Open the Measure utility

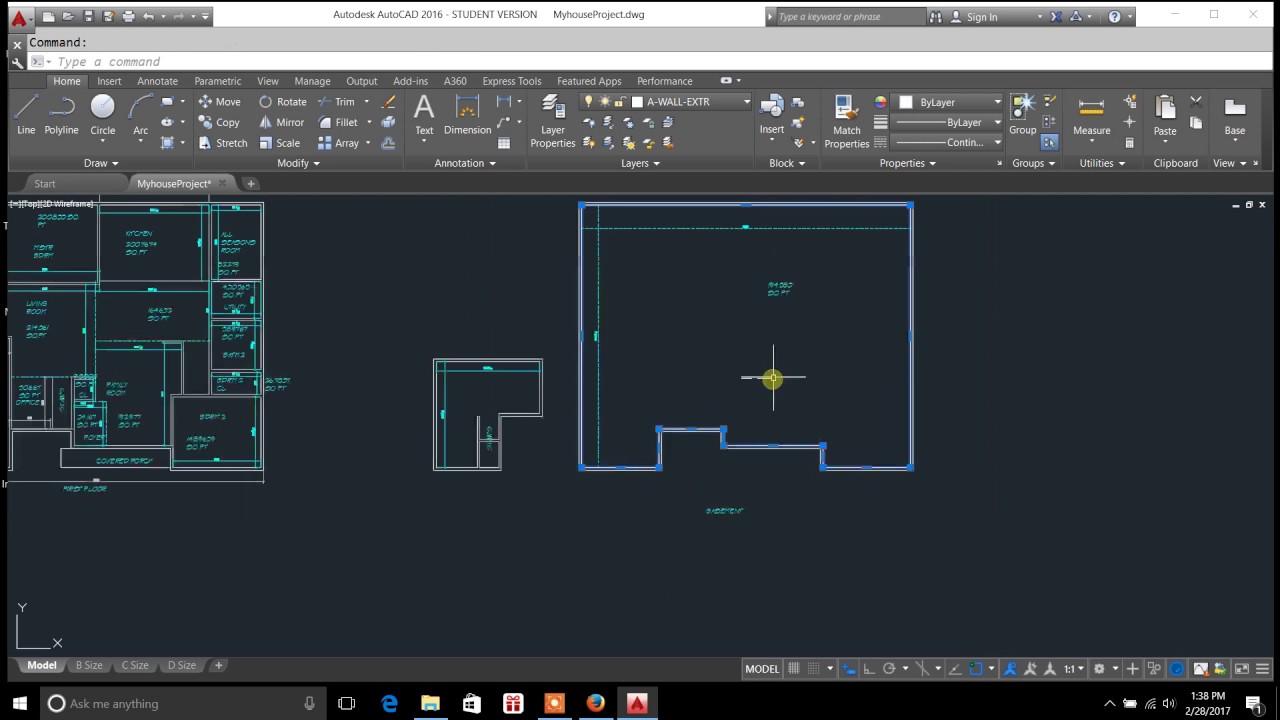pyautogui.click(x=1091, y=114)
